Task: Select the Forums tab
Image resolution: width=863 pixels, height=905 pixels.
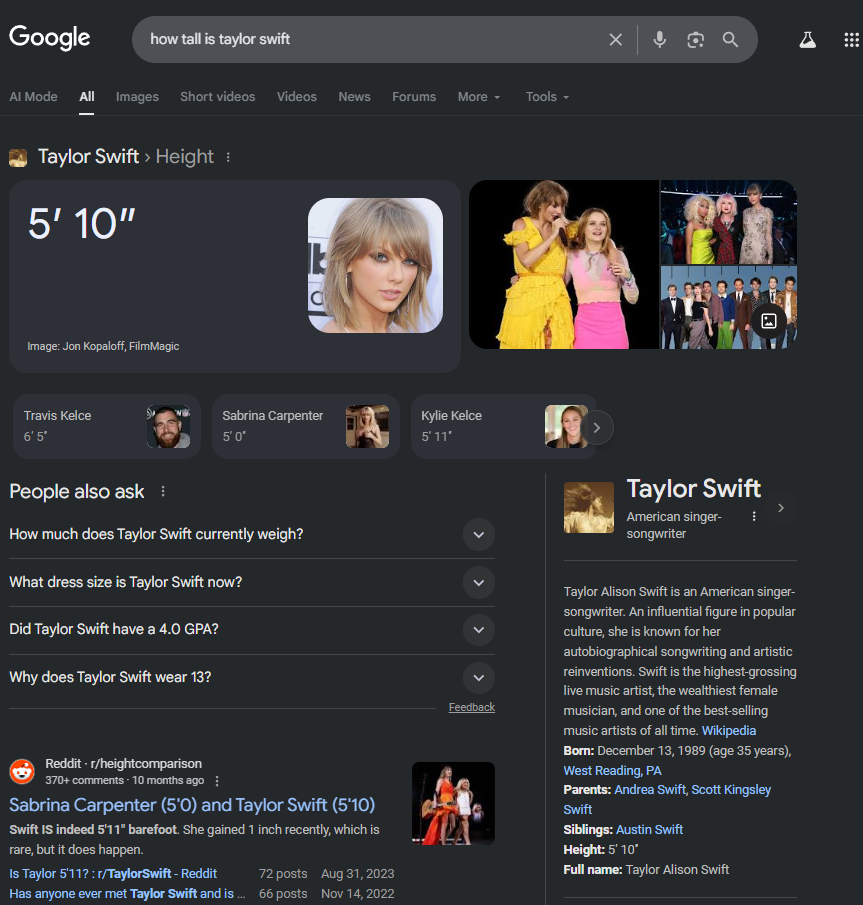Action: (x=414, y=97)
